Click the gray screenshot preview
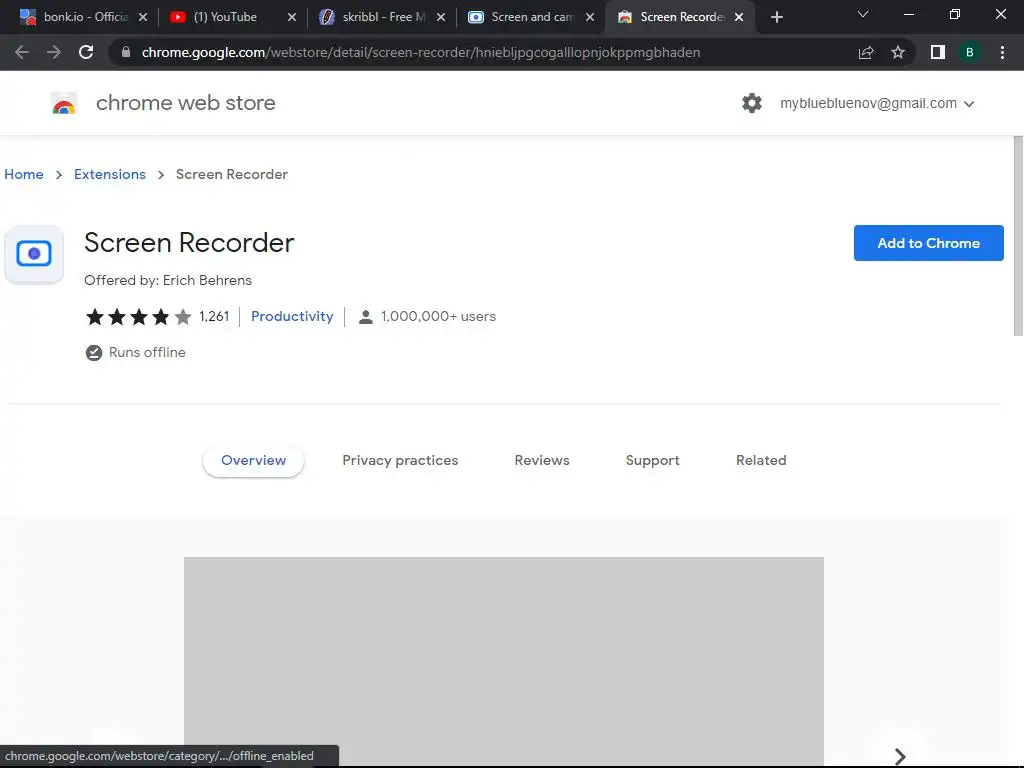 (x=504, y=660)
